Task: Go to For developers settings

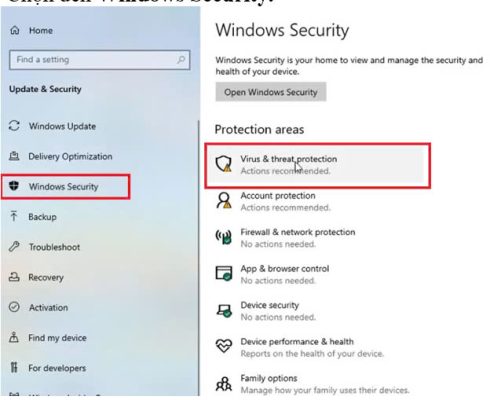Action: (x=57, y=368)
